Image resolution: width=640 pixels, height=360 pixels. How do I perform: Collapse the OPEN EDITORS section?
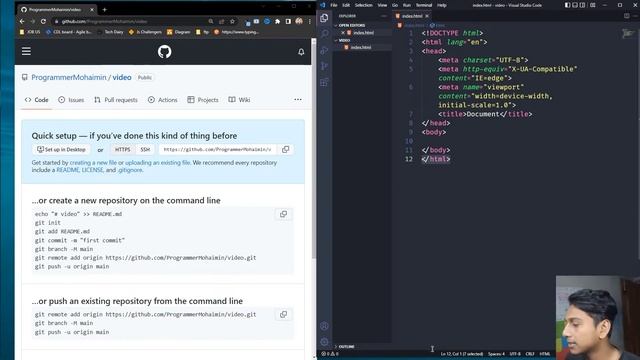pos(351,25)
